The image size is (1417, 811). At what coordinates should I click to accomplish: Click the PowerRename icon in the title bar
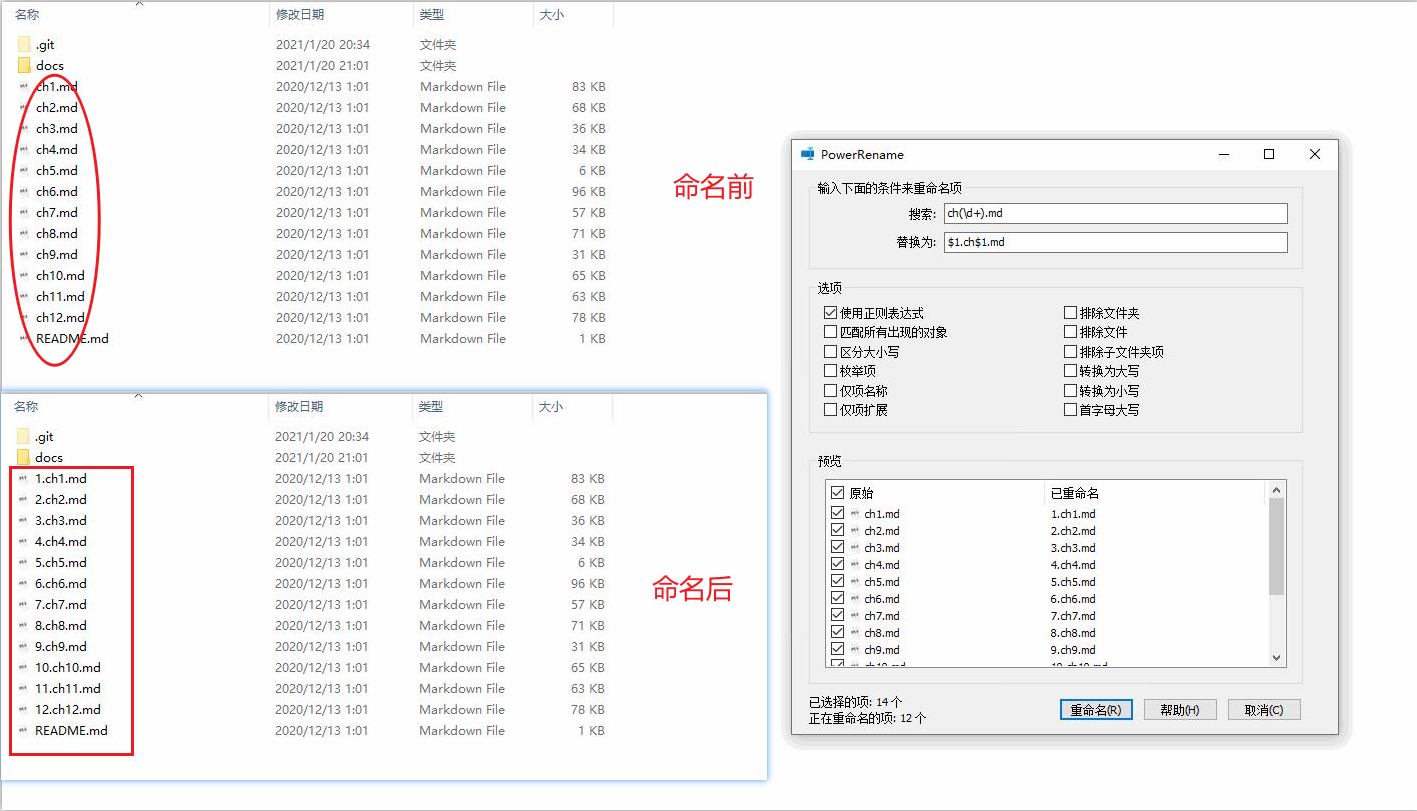click(808, 154)
